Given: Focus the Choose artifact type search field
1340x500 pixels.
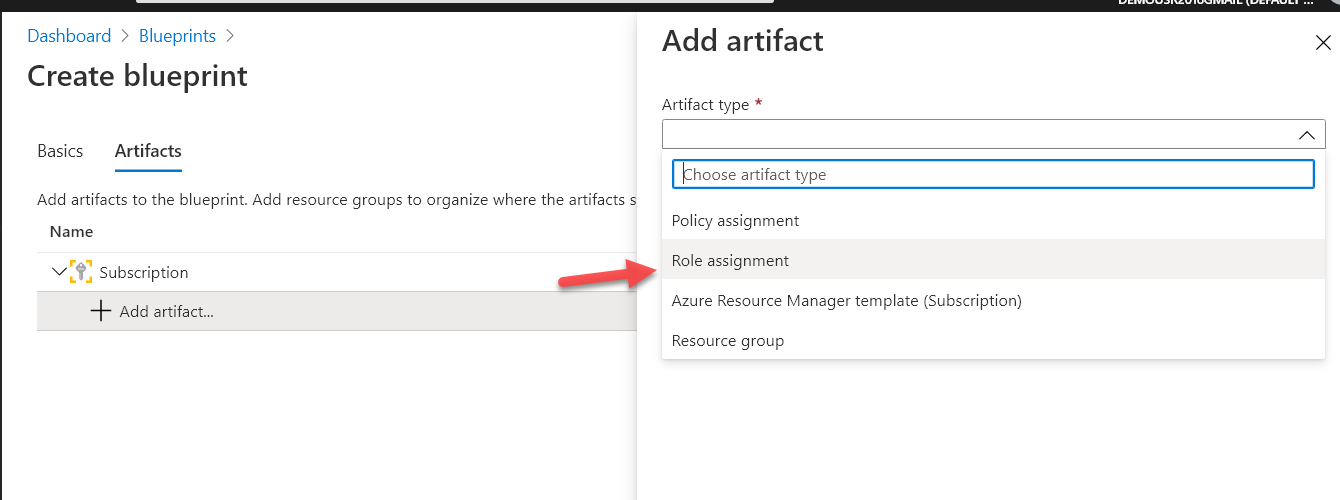Looking at the screenshot, I should (993, 174).
